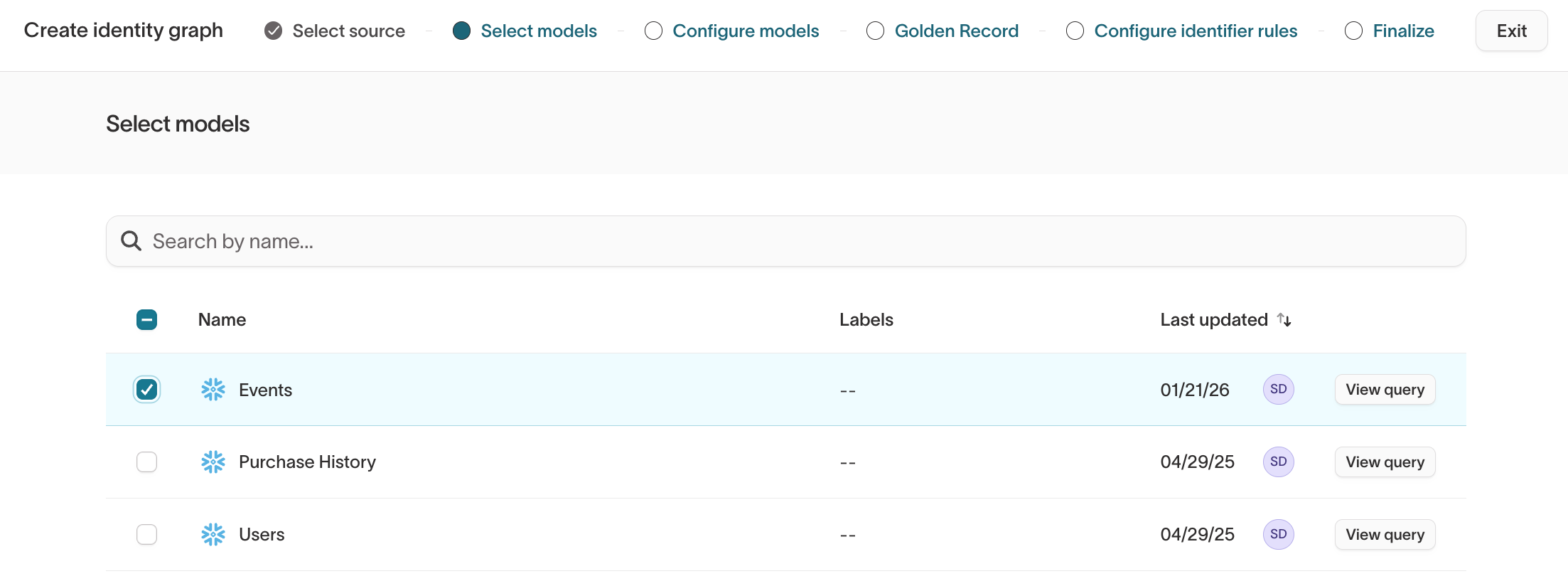Check the Purchase History checkbox

click(146, 462)
